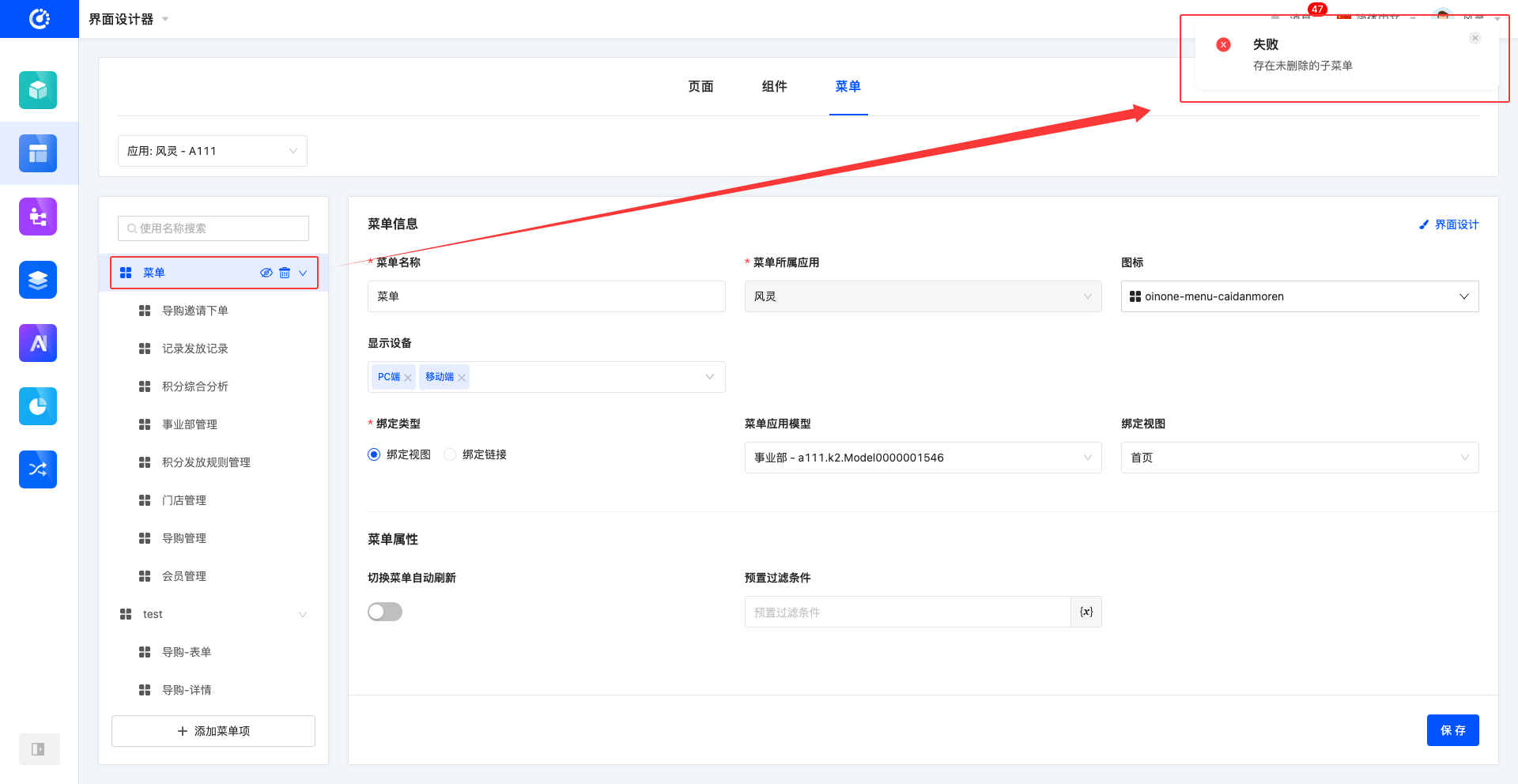
Task: Collapse sidebar using bottom-left panel icon
Action: click(x=38, y=749)
